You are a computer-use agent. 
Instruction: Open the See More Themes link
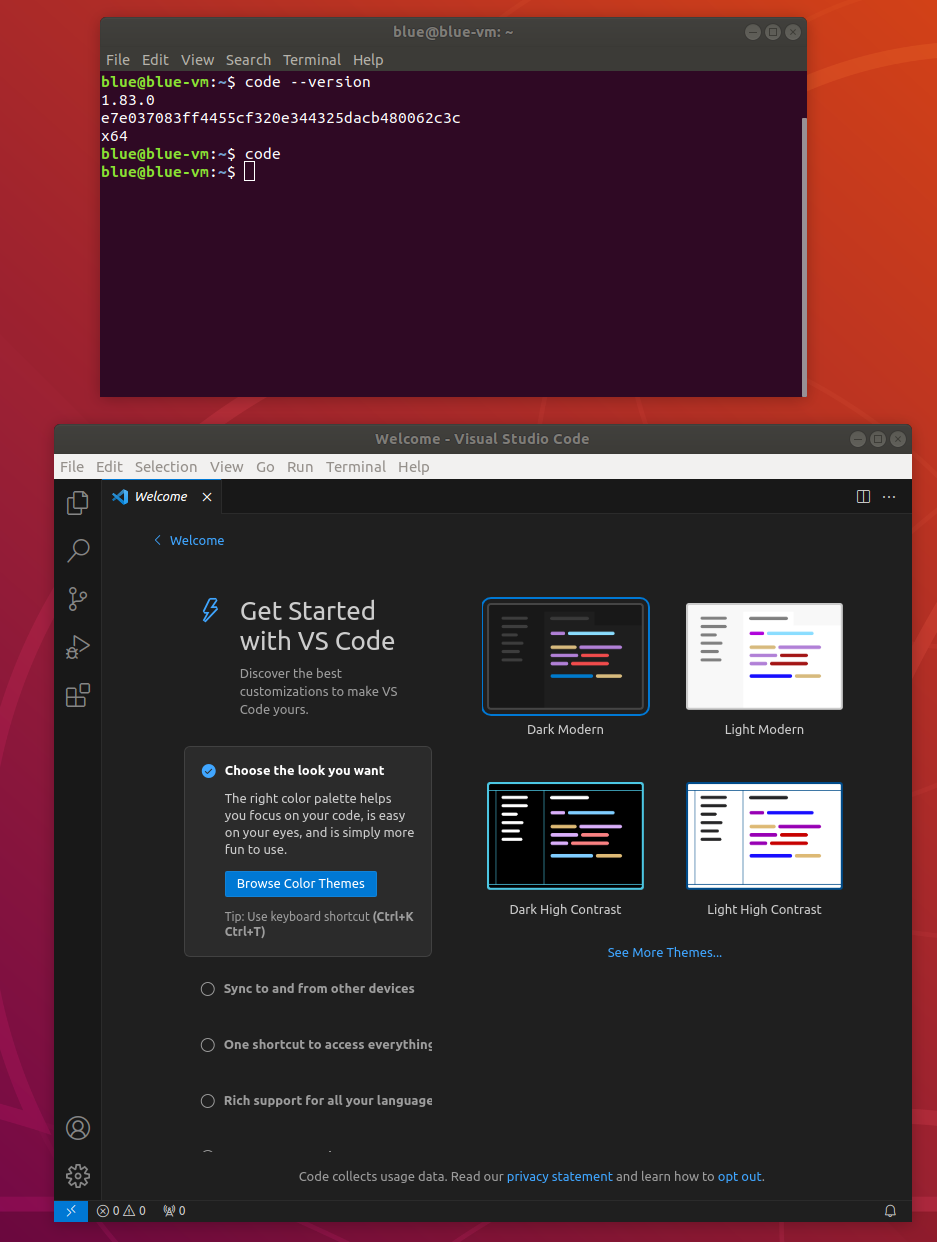click(x=665, y=953)
